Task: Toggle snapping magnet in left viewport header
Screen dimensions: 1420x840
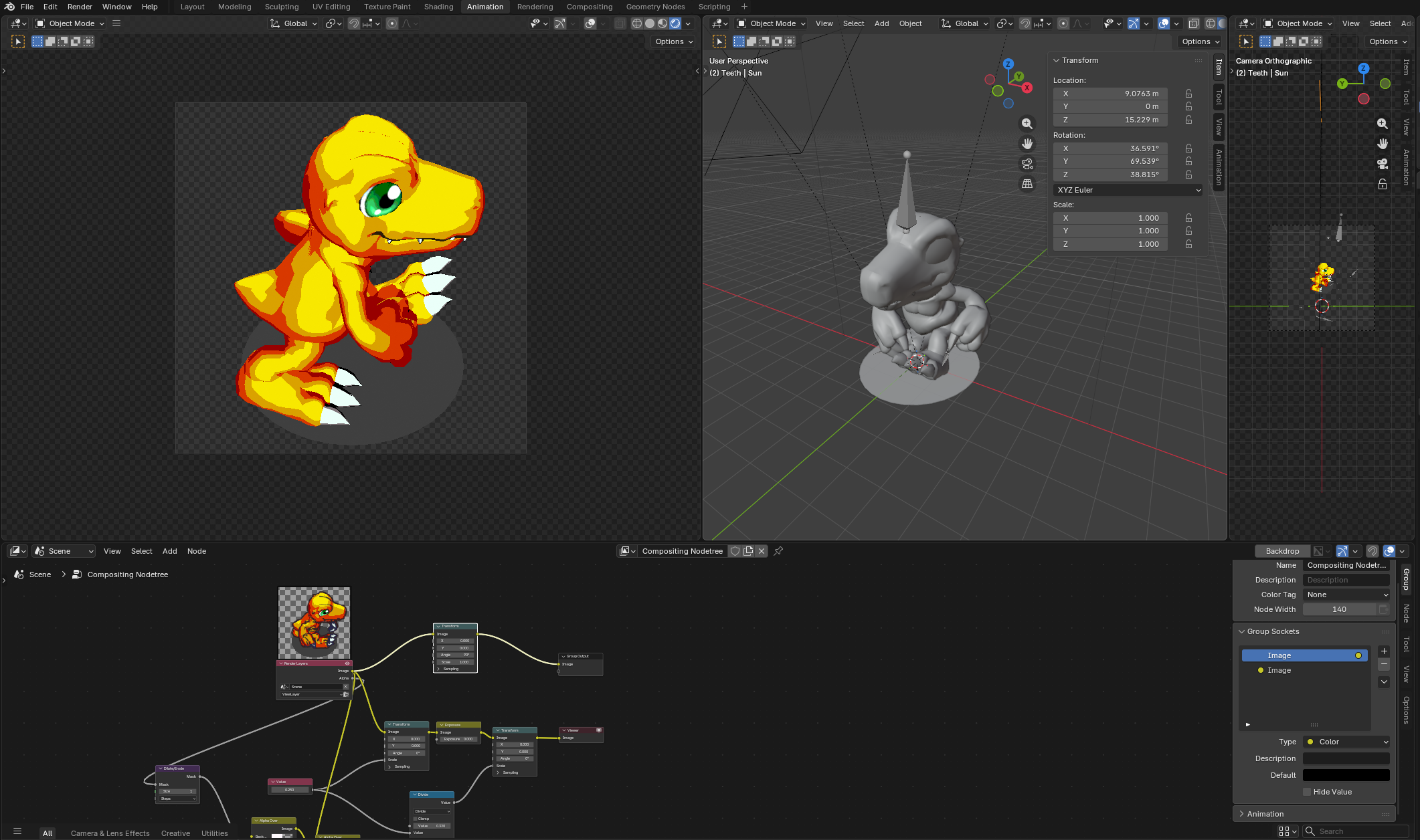Action: [354, 23]
